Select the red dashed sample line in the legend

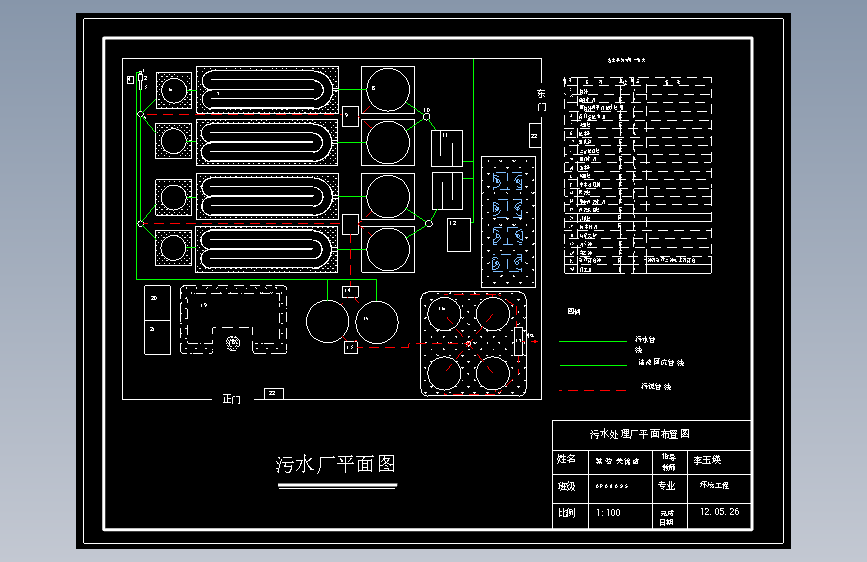pos(593,390)
